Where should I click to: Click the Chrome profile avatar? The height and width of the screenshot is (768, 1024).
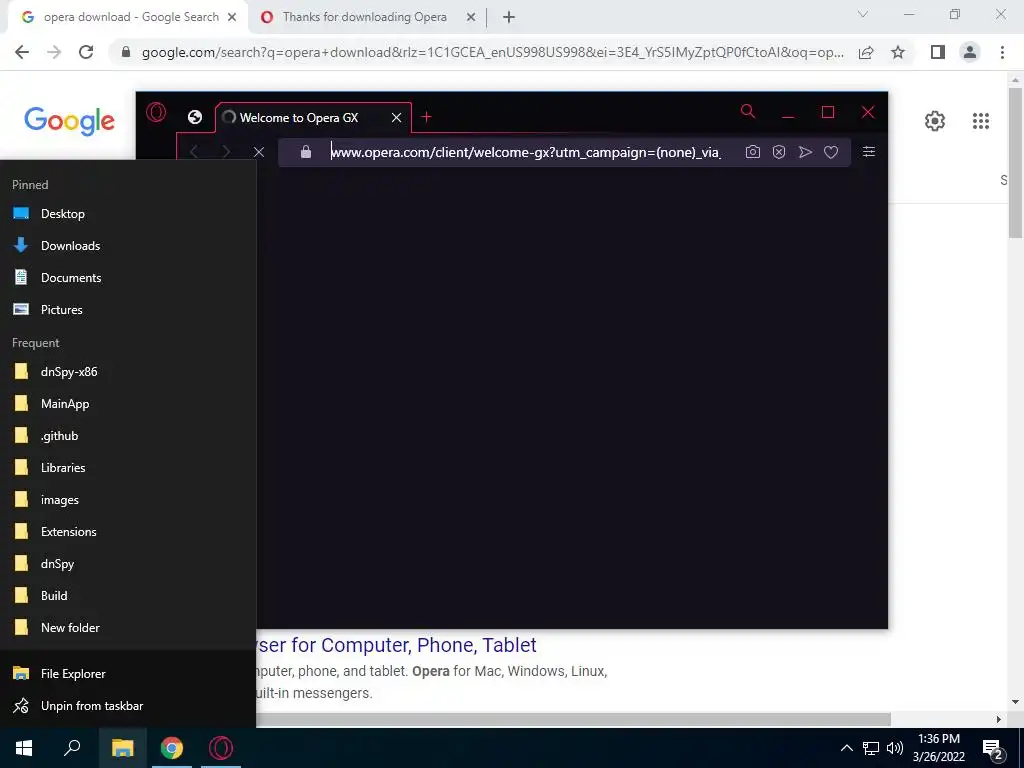(x=970, y=52)
